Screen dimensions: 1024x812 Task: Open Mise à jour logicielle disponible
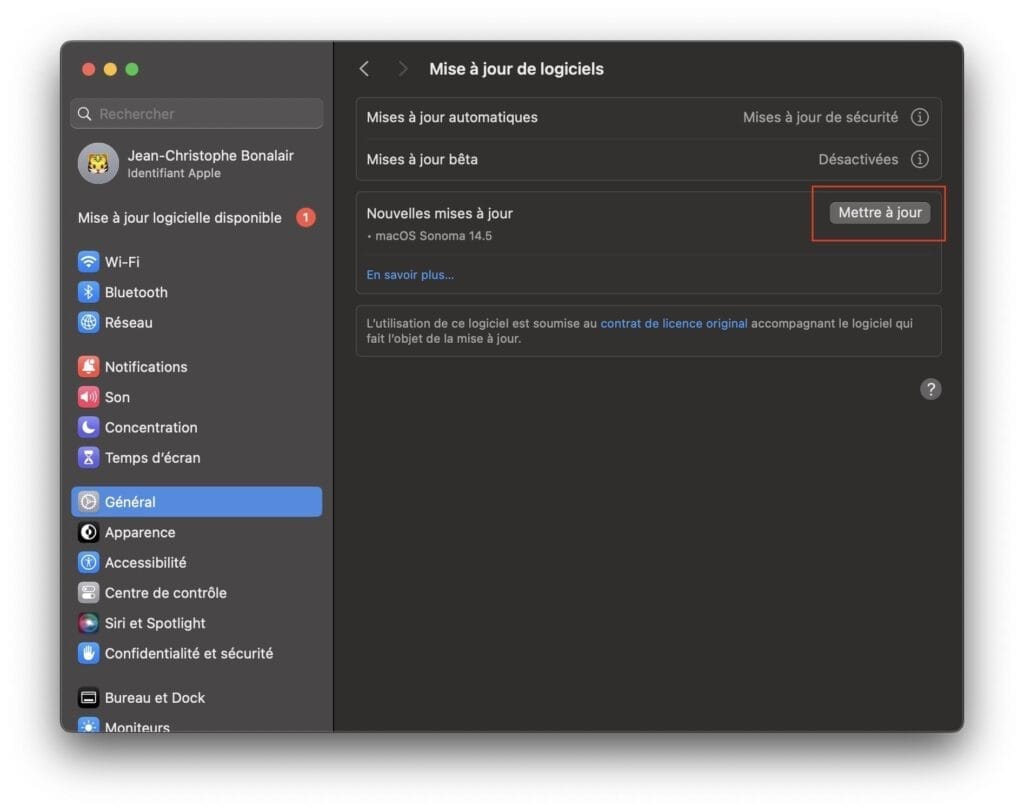(178, 217)
